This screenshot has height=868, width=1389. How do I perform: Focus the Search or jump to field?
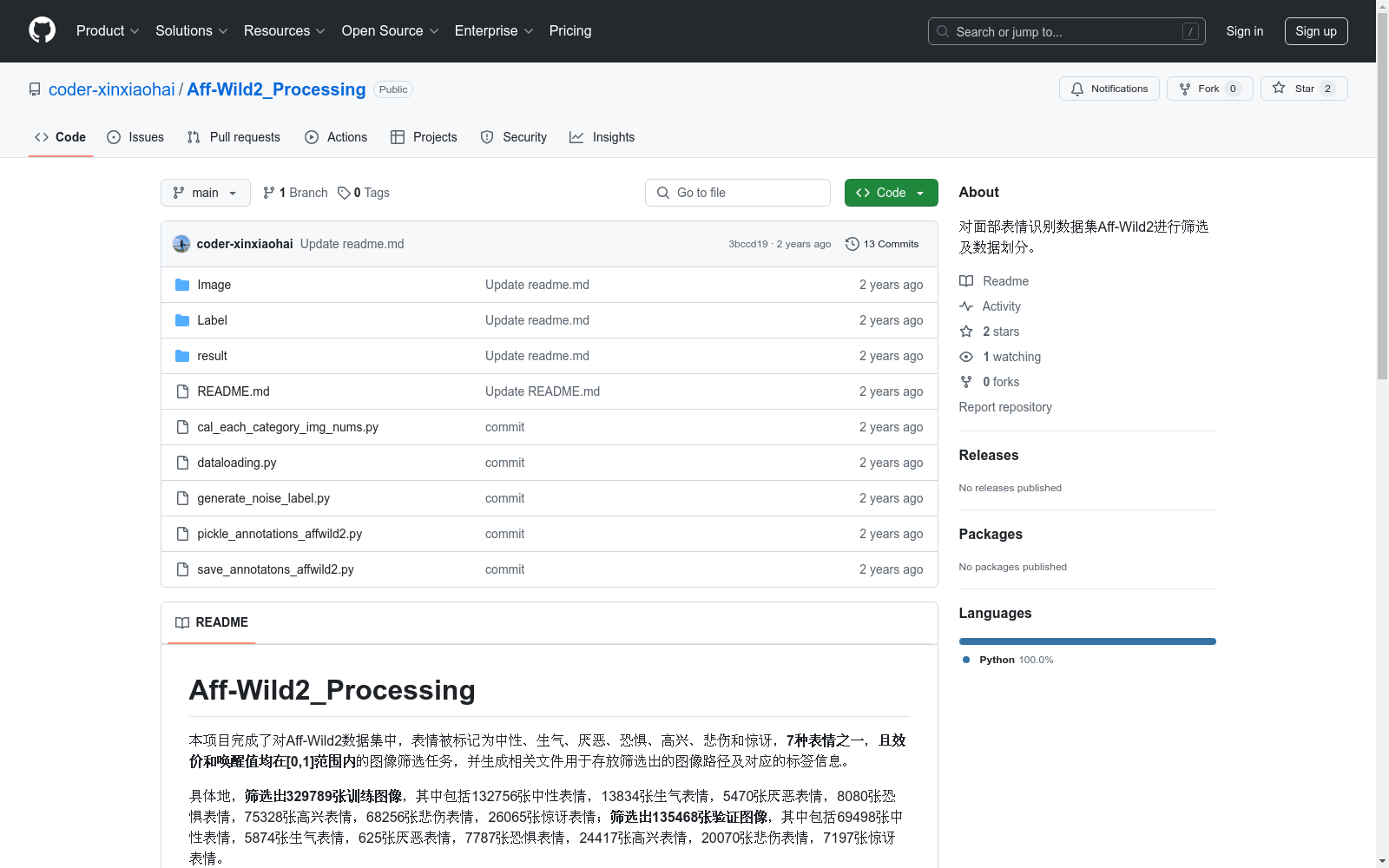[x=1067, y=31]
